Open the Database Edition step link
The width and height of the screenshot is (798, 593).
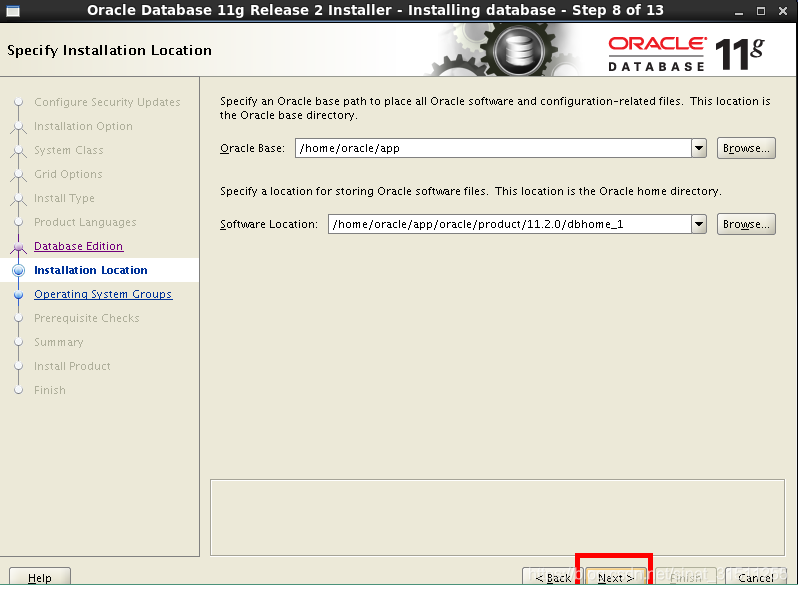click(78, 246)
